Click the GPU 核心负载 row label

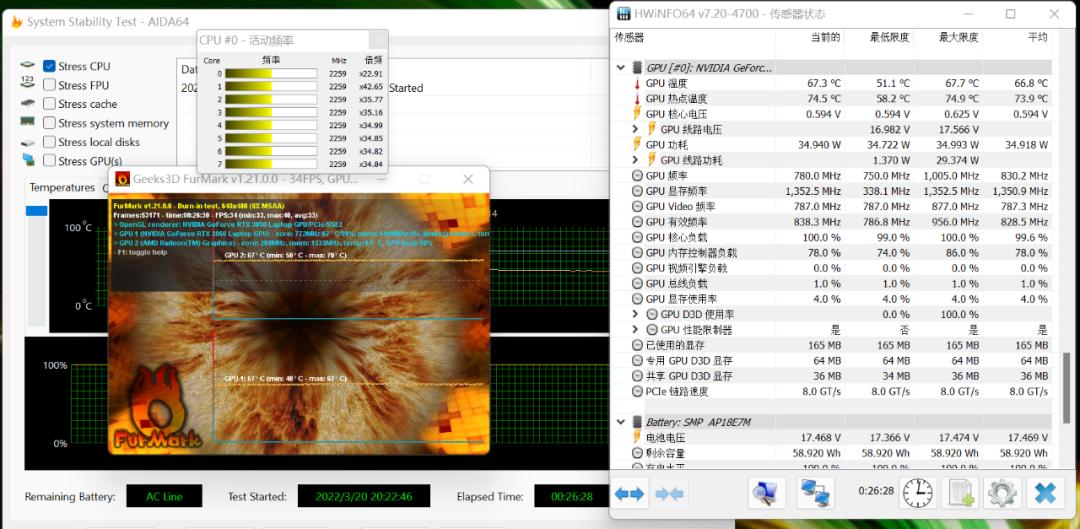(677, 237)
